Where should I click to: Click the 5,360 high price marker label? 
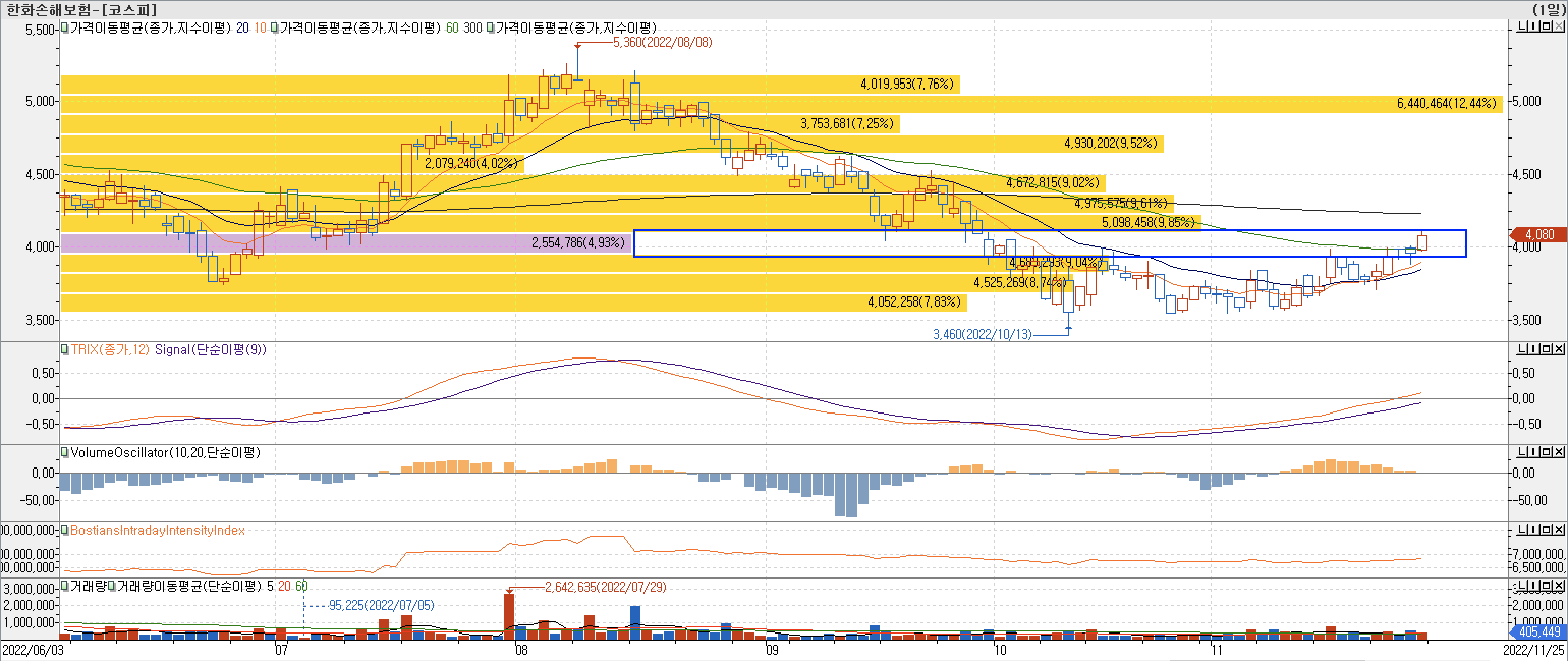662,42
